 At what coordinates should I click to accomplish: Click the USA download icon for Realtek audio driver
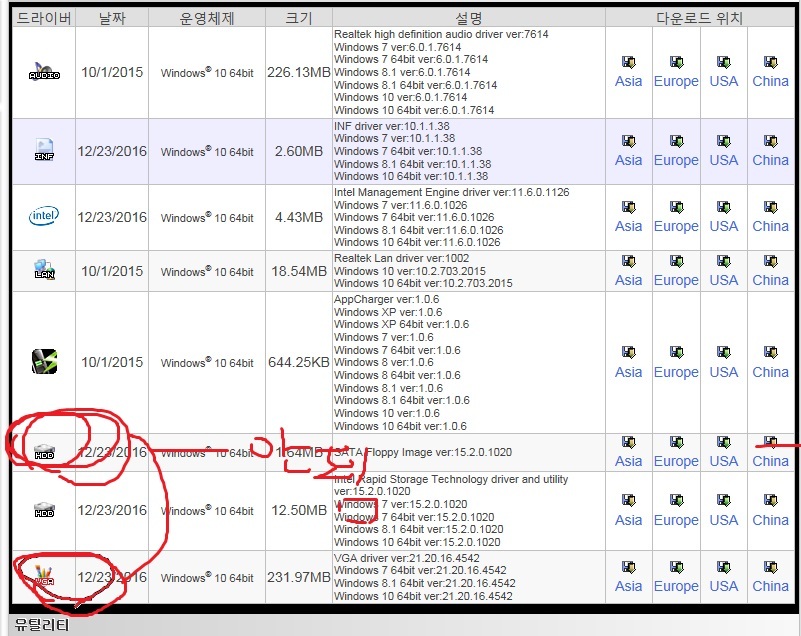[x=723, y=62]
